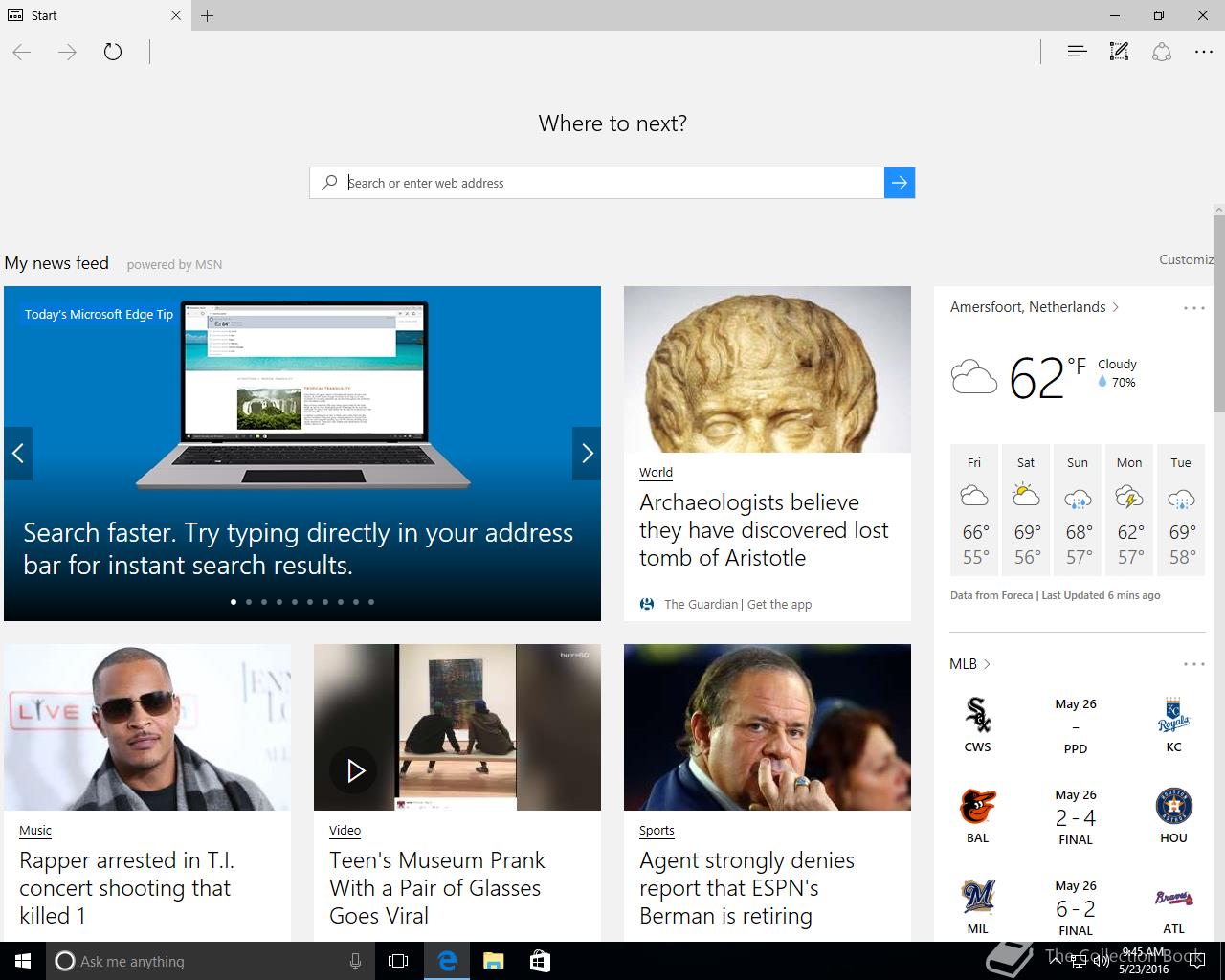The image size is (1225, 980).
Task: Click the Milwaukee Brewers logo
Action: (x=977, y=897)
